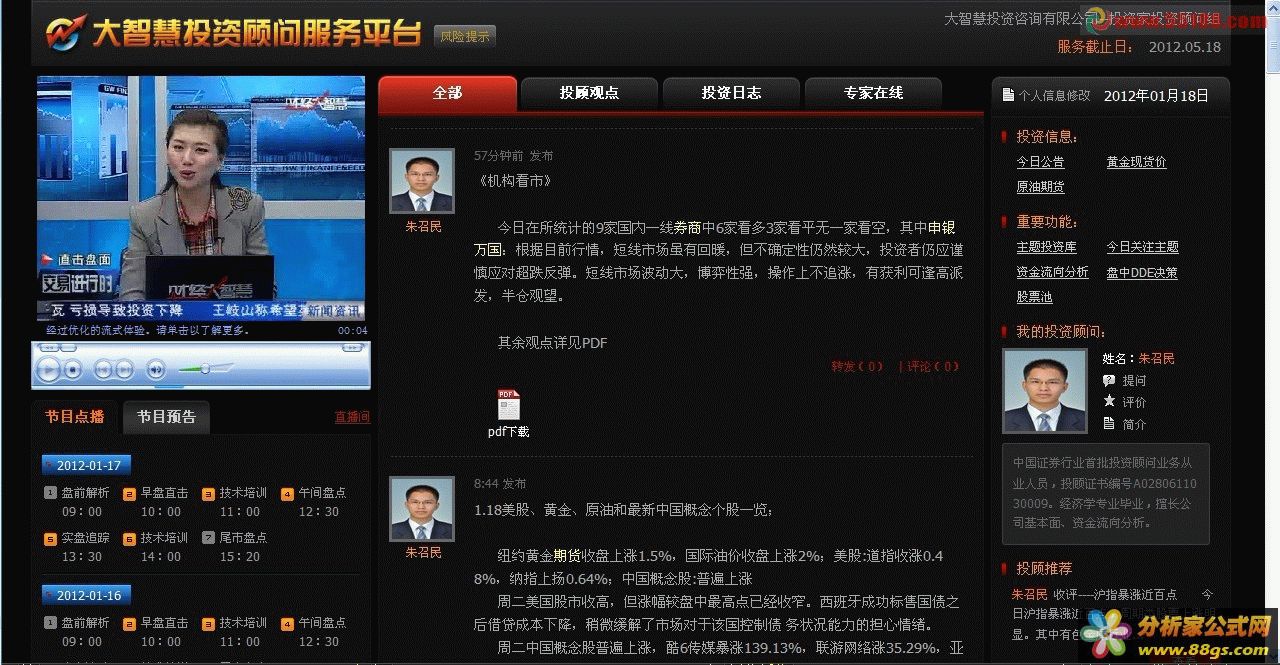Select the 全部 tab

point(447,93)
